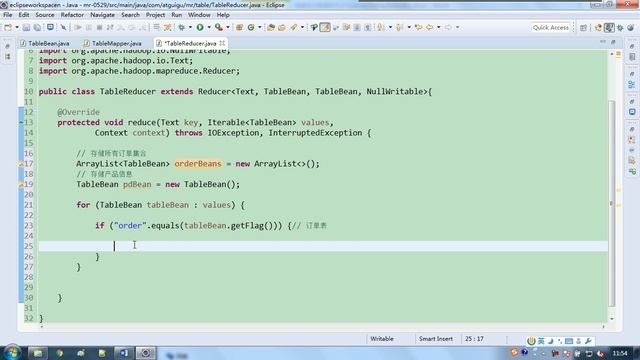Expand the Run configurations dropdown arrow

(x=209, y=27)
